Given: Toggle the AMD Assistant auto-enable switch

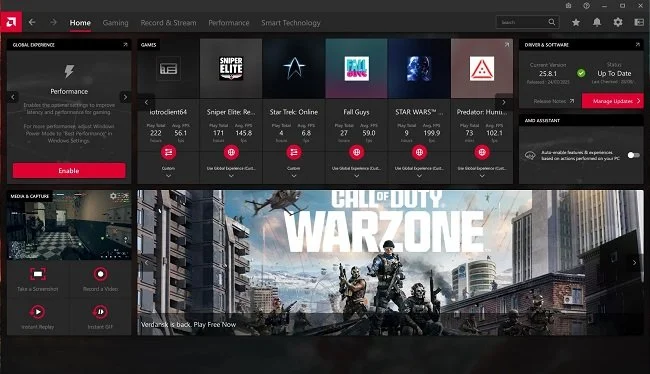Looking at the screenshot, I should click(633, 155).
